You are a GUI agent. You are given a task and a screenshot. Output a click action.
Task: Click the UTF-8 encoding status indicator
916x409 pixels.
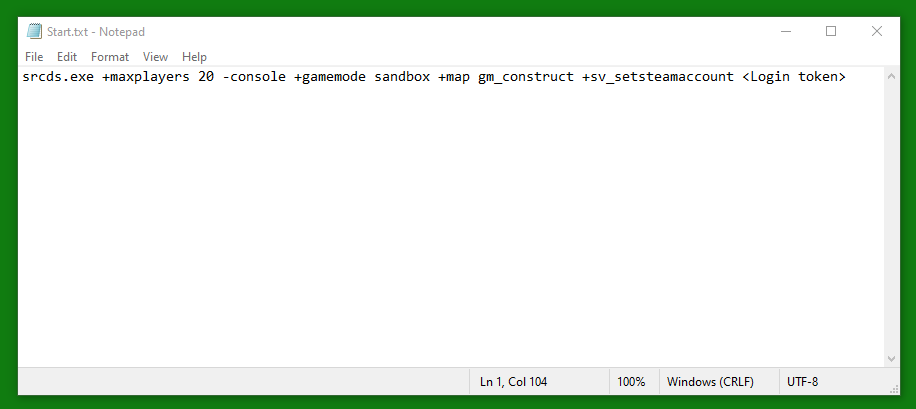point(803,382)
